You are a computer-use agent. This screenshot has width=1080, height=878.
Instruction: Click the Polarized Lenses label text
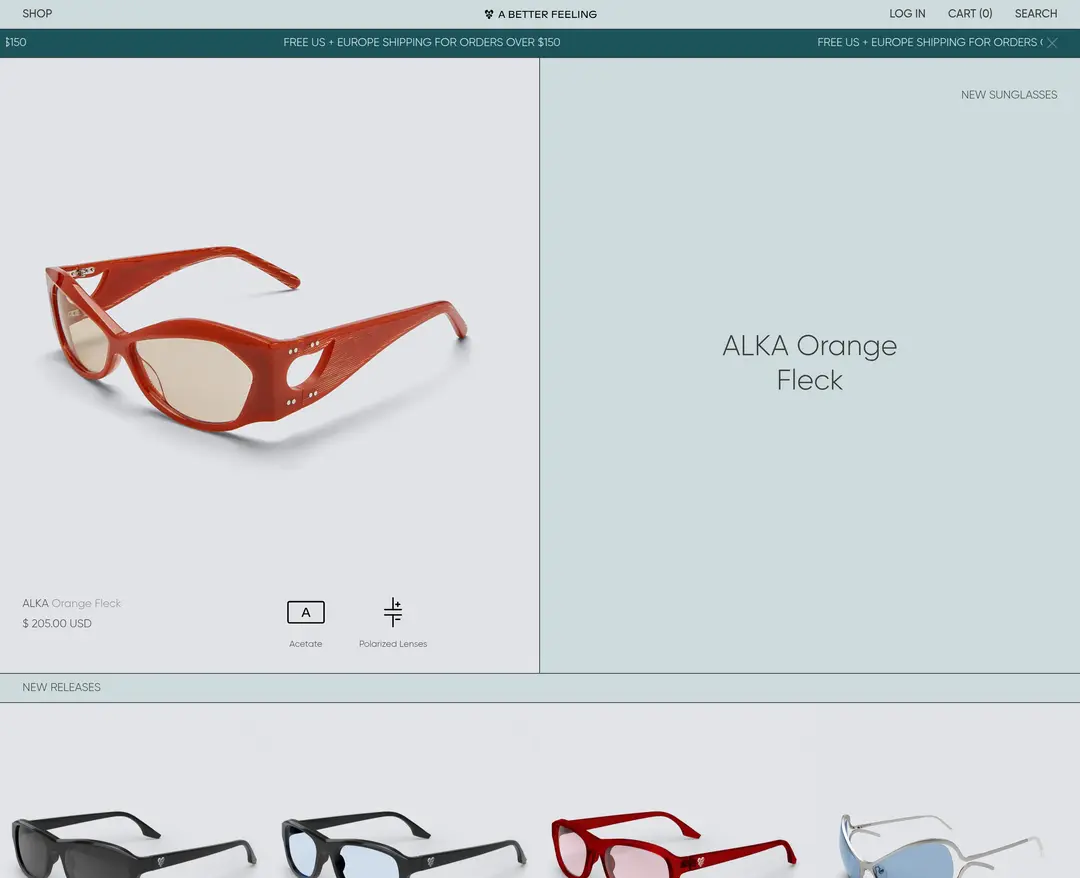(393, 644)
